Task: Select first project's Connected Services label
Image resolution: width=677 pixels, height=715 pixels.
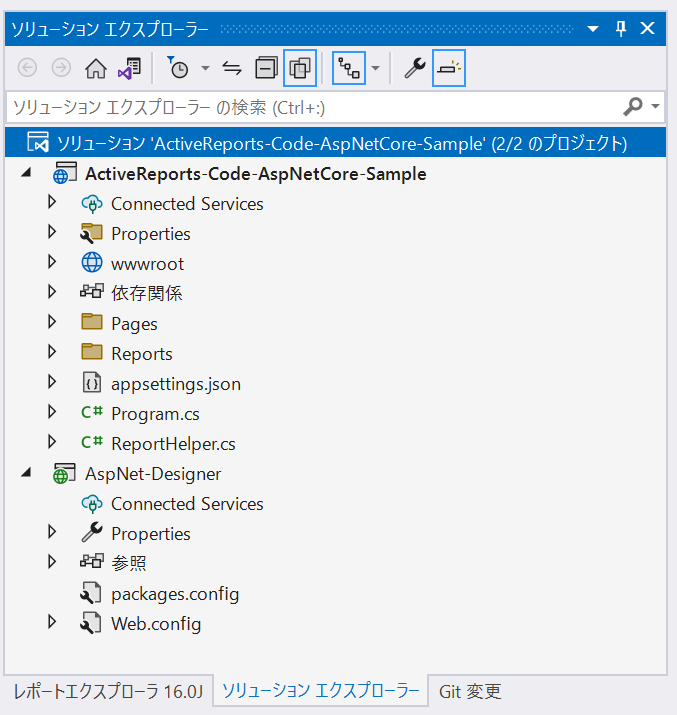Action: [187, 204]
